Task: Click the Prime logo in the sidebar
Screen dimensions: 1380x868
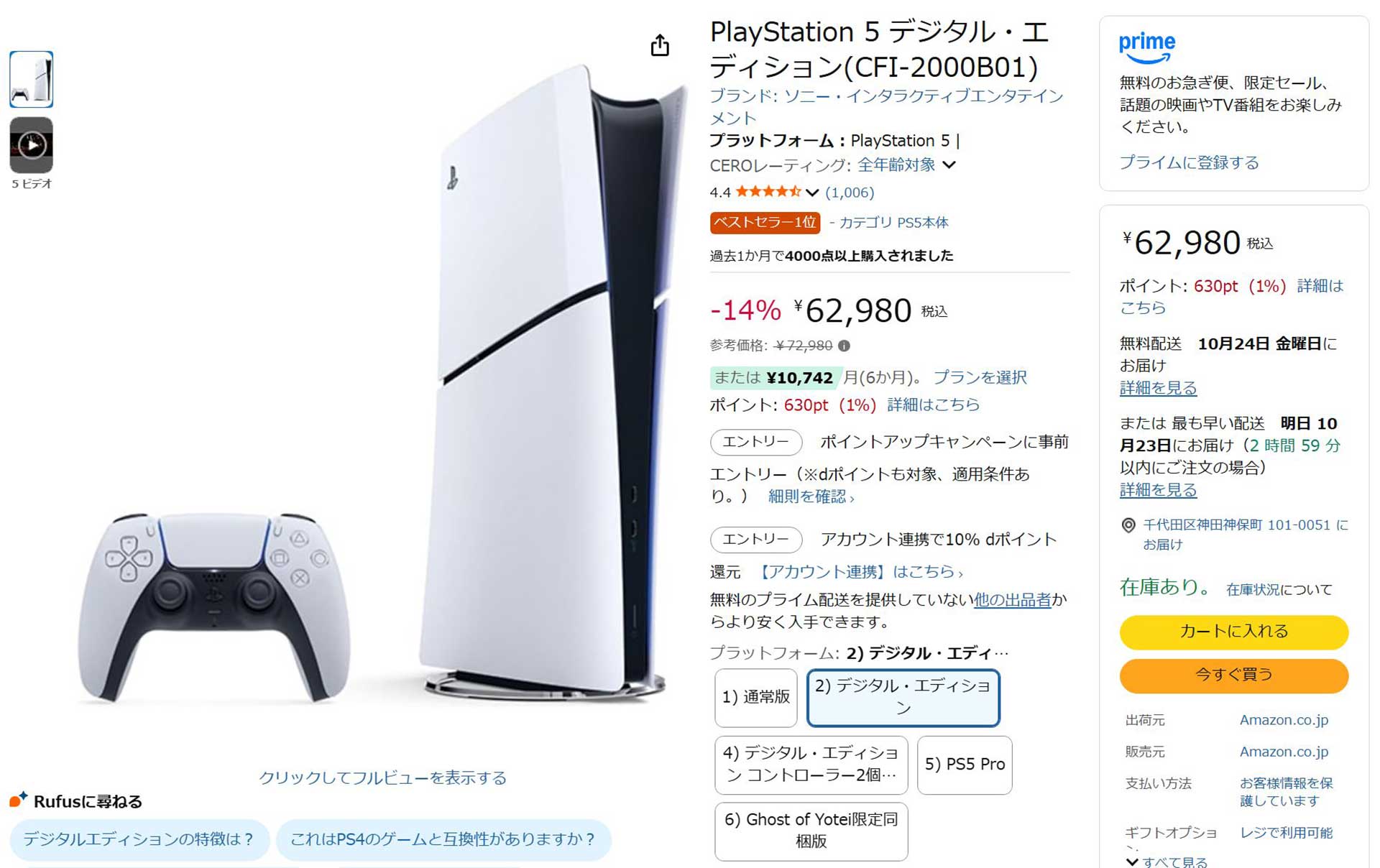Action: pos(1146,45)
